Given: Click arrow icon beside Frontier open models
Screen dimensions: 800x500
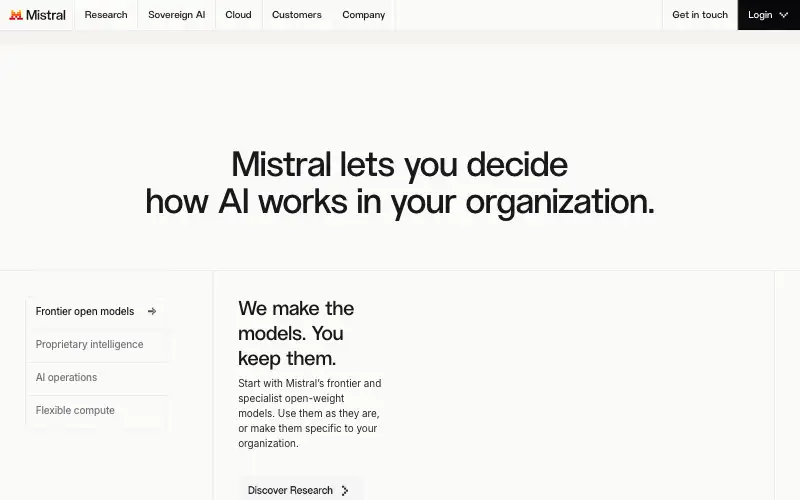Looking at the screenshot, I should 152,311.
